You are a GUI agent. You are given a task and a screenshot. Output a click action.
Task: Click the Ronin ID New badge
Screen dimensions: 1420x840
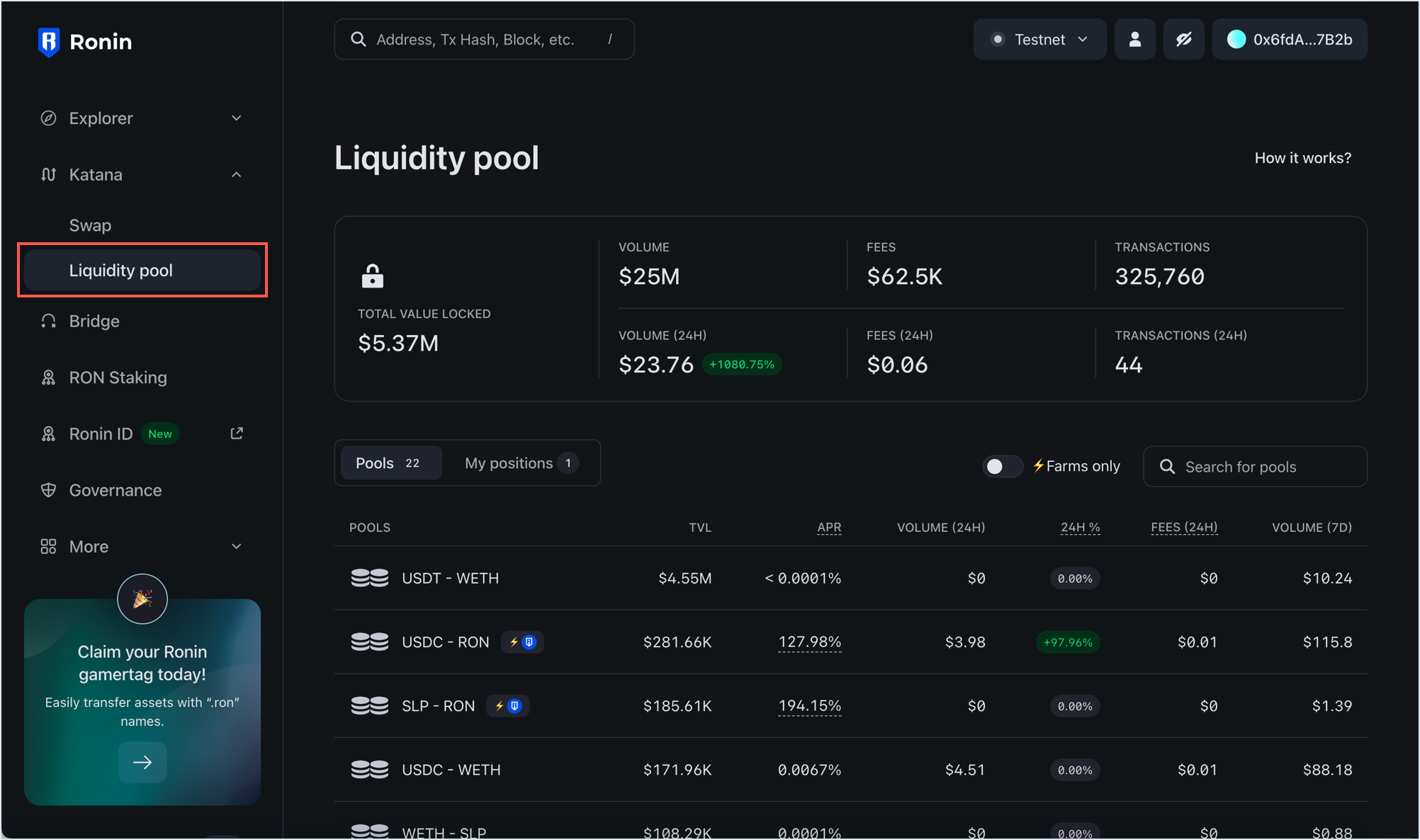[x=160, y=433]
